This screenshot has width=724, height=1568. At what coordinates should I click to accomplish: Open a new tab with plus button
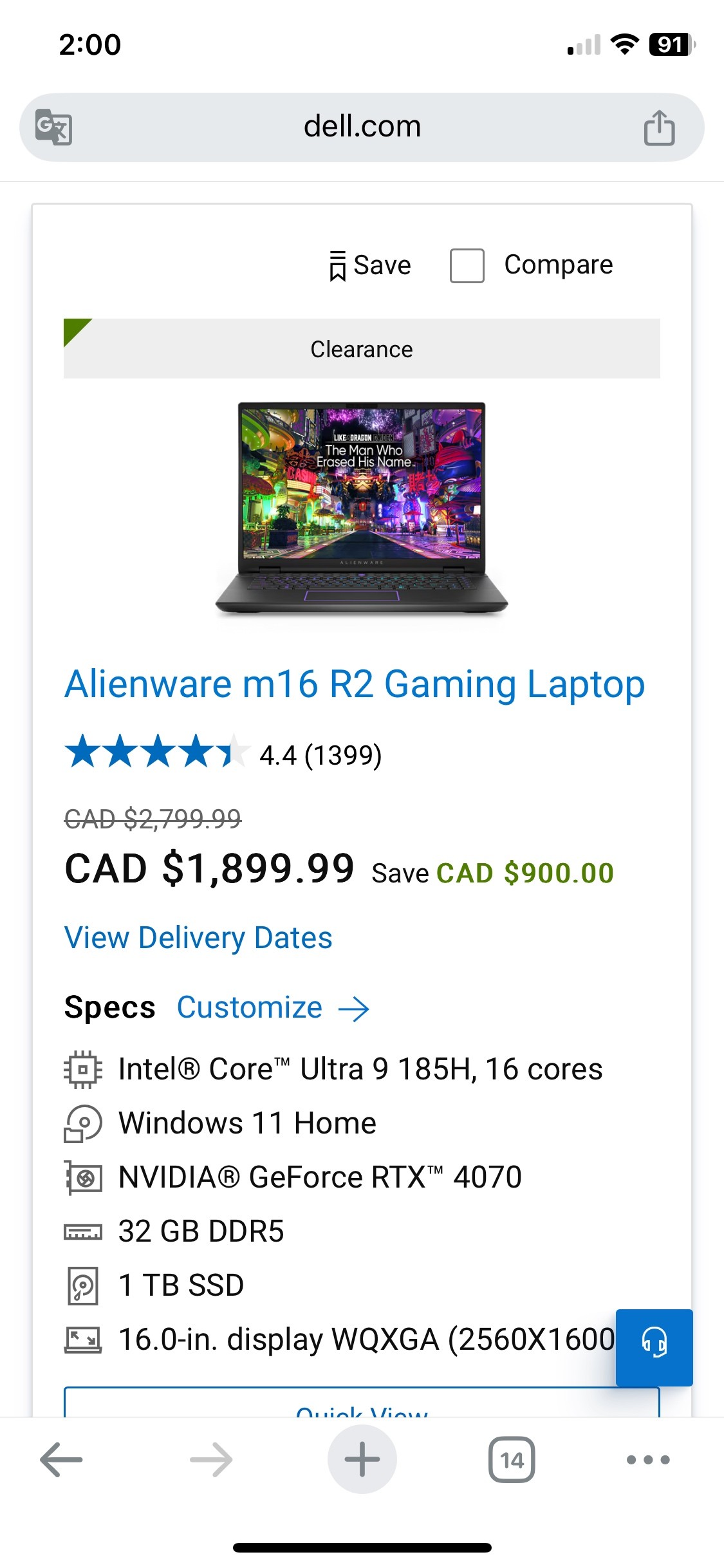(x=362, y=1459)
